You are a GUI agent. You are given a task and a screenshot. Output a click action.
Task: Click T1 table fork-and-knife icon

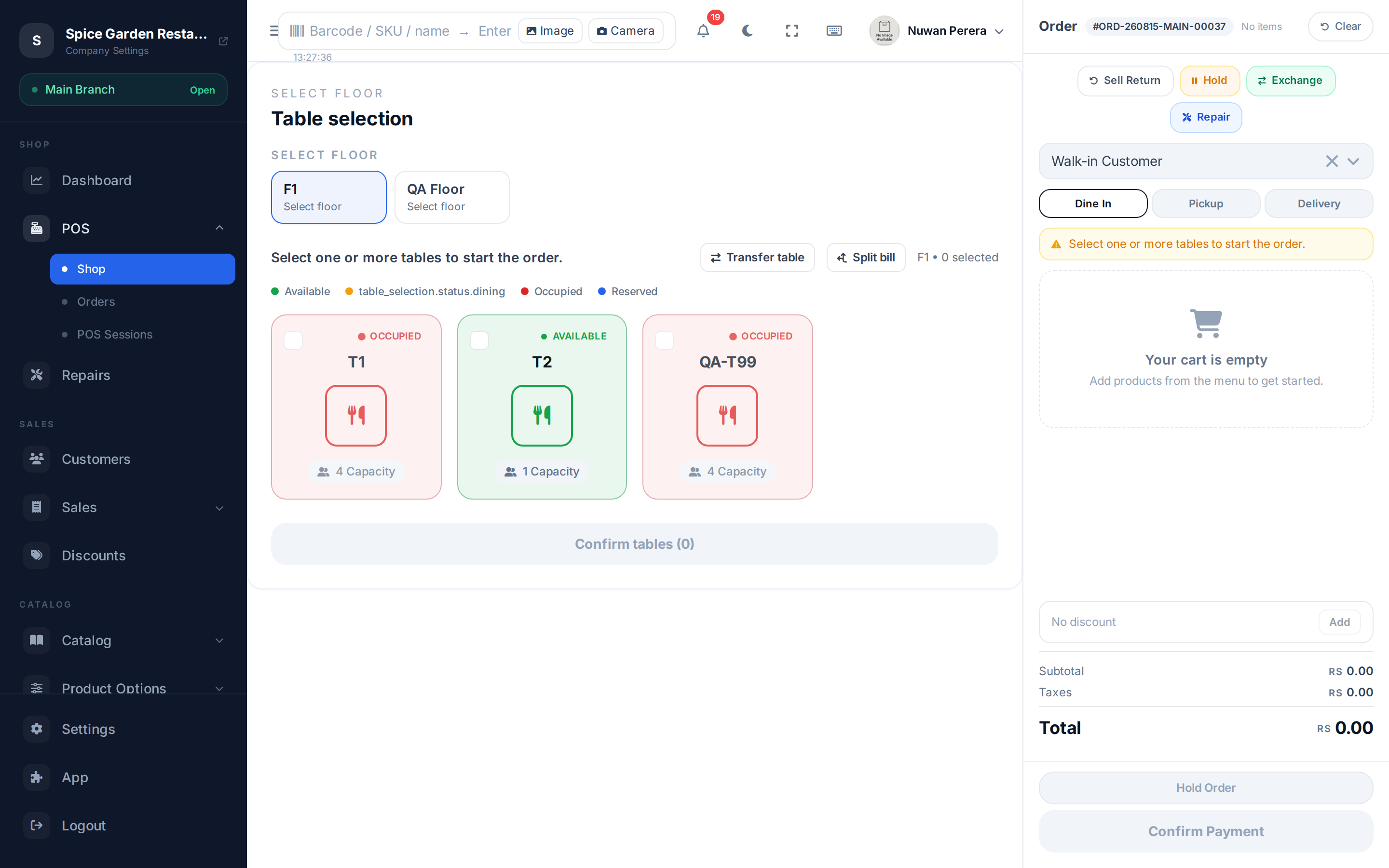pos(356,415)
